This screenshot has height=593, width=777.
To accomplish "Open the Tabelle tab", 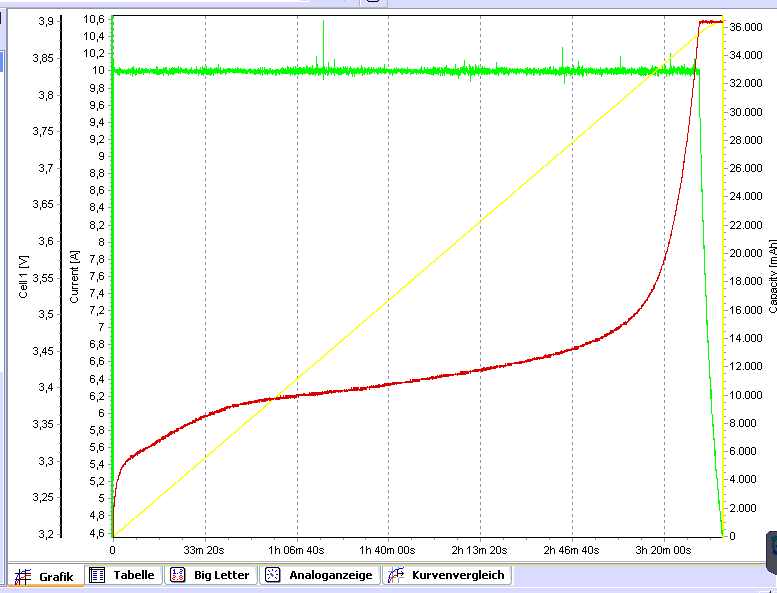I will pos(123,576).
